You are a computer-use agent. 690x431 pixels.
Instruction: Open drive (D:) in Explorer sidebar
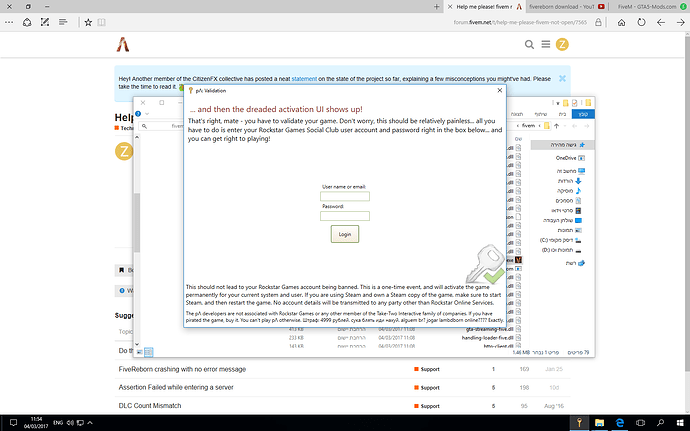coord(562,250)
